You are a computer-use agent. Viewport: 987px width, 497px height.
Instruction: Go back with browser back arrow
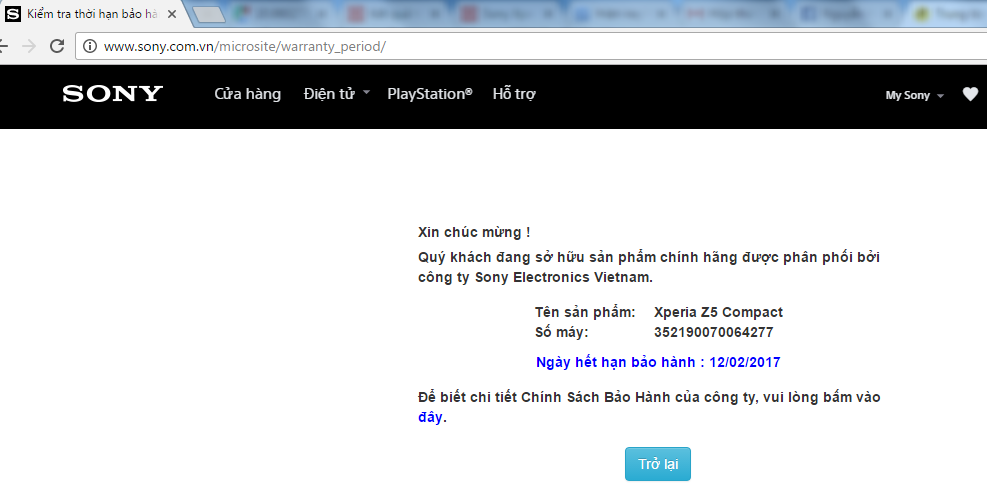point(4,46)
